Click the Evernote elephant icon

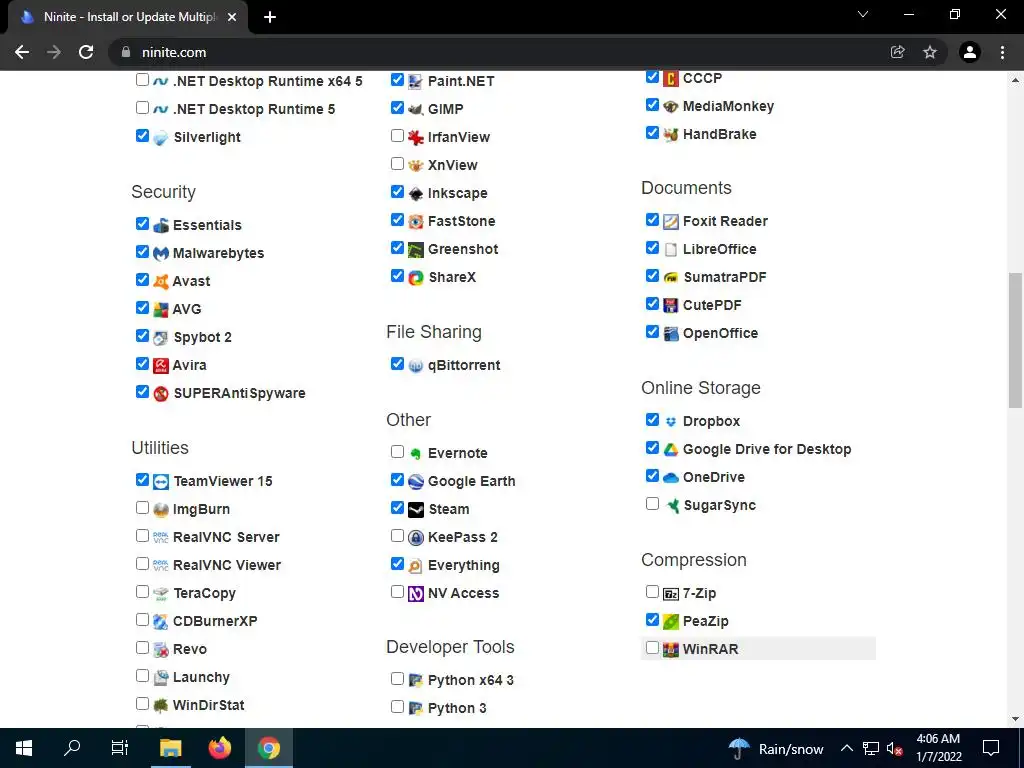click(416, 454)
